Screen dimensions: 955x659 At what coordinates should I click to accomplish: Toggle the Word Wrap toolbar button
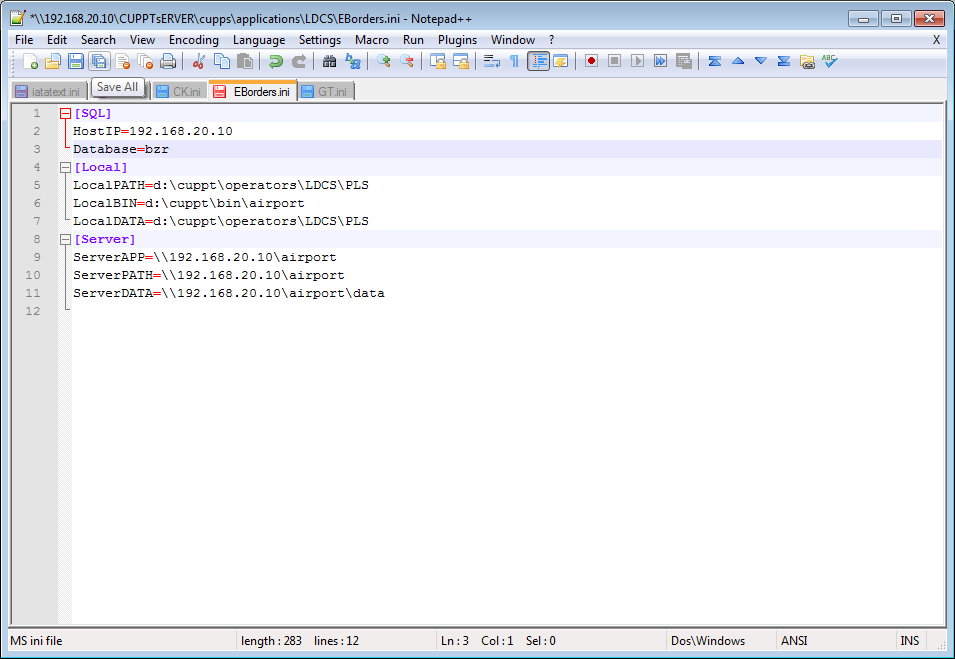[491, 61]
